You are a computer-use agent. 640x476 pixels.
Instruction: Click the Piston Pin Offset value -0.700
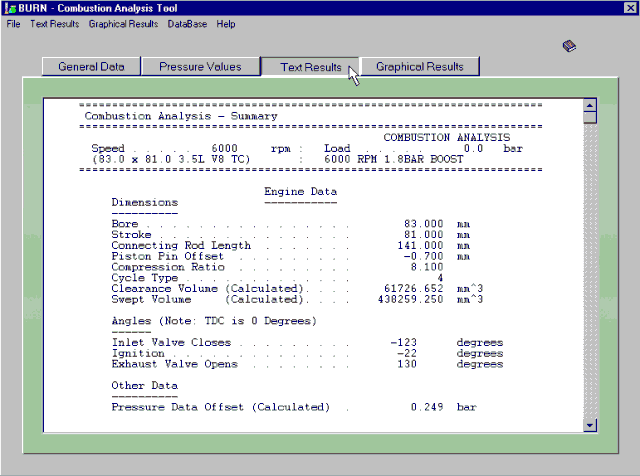tap(423, 256)
